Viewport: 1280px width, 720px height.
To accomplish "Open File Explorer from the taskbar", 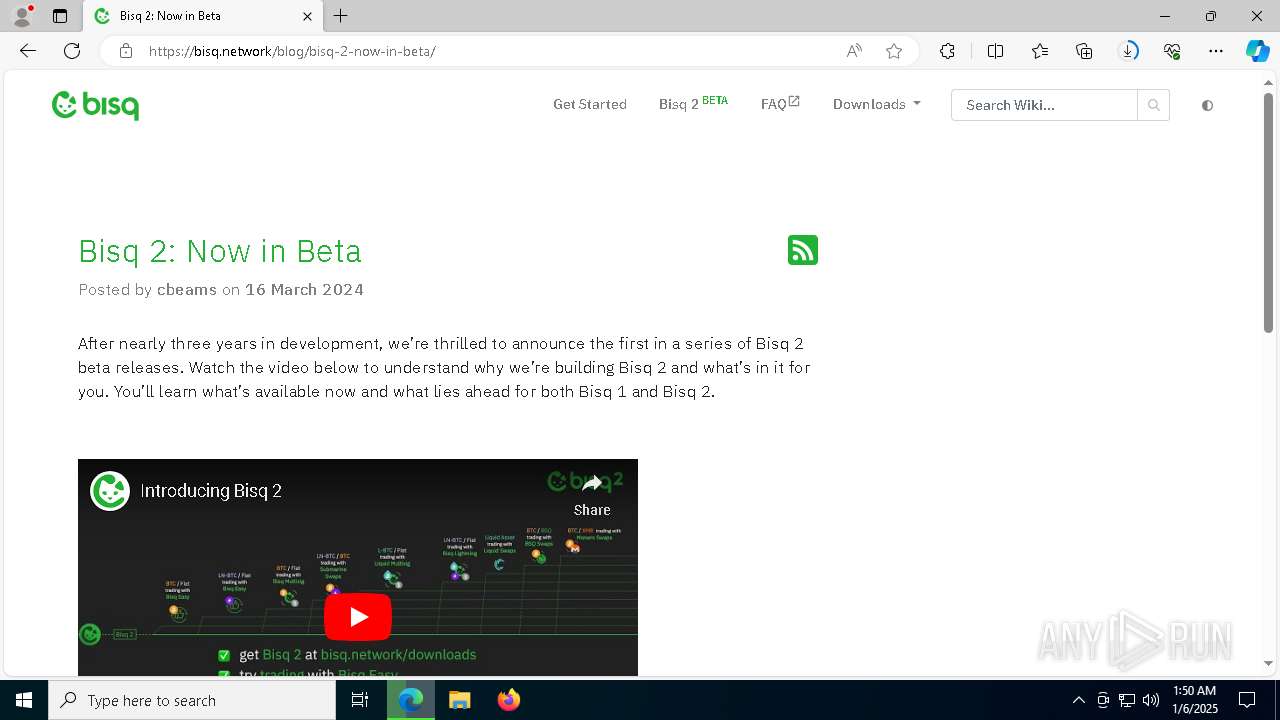I will (459, 700).
